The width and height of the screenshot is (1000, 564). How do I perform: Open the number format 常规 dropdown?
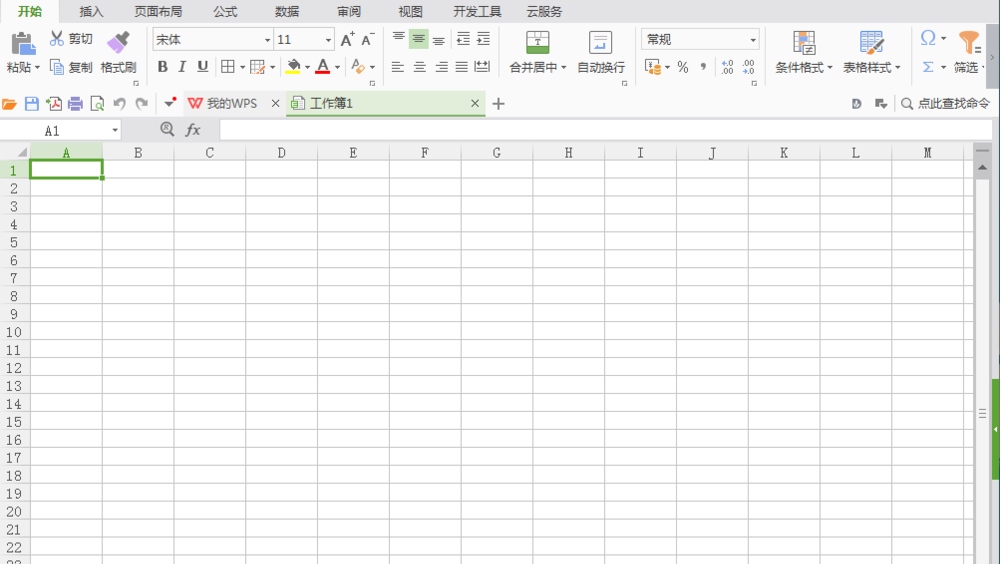pyautogui.click(x=753, y=40)
